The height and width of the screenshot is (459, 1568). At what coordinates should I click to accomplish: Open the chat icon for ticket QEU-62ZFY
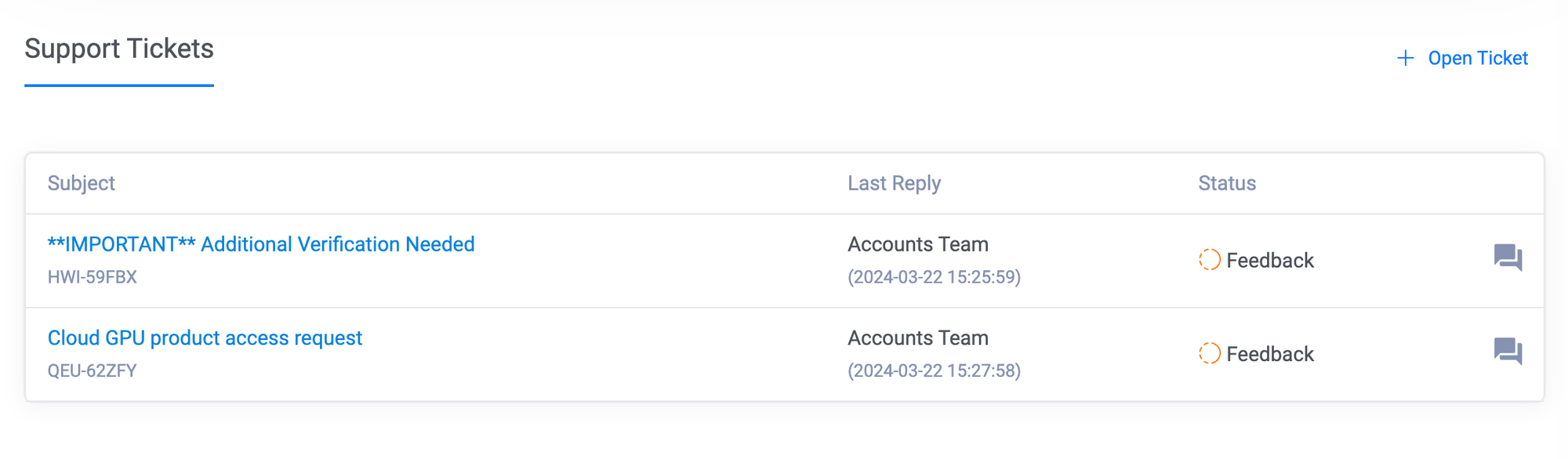tap(1507, 351)
